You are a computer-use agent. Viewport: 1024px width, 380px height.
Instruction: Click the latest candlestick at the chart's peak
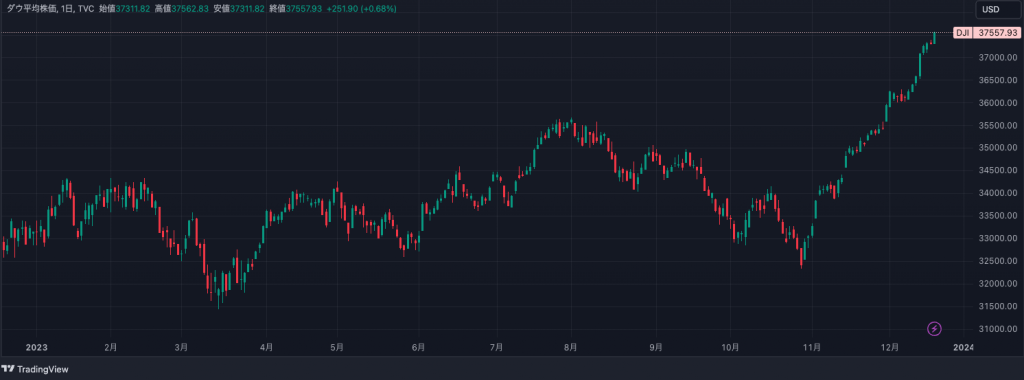point(935,38)
